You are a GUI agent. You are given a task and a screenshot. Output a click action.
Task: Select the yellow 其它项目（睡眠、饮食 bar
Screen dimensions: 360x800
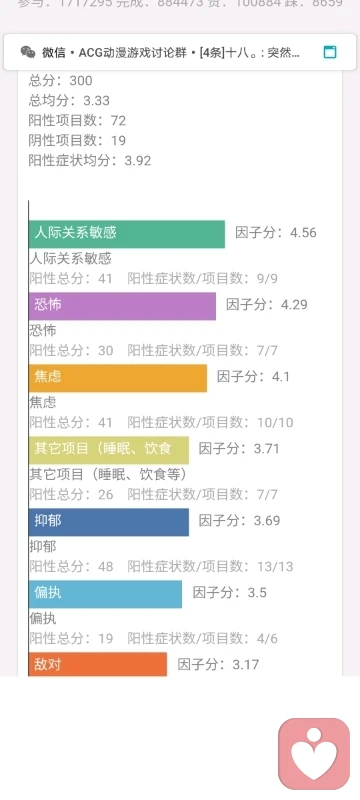(x=109, y=450)
